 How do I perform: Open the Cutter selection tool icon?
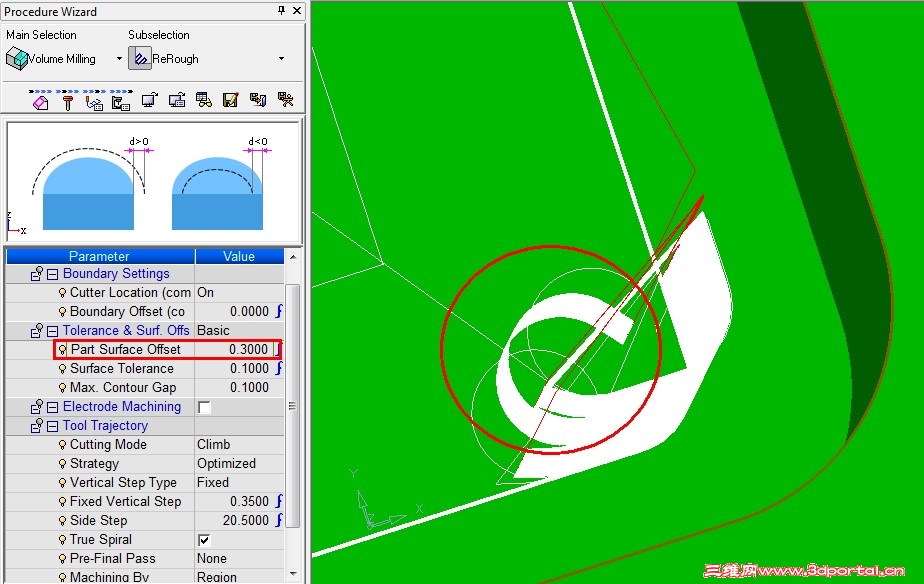68,102
